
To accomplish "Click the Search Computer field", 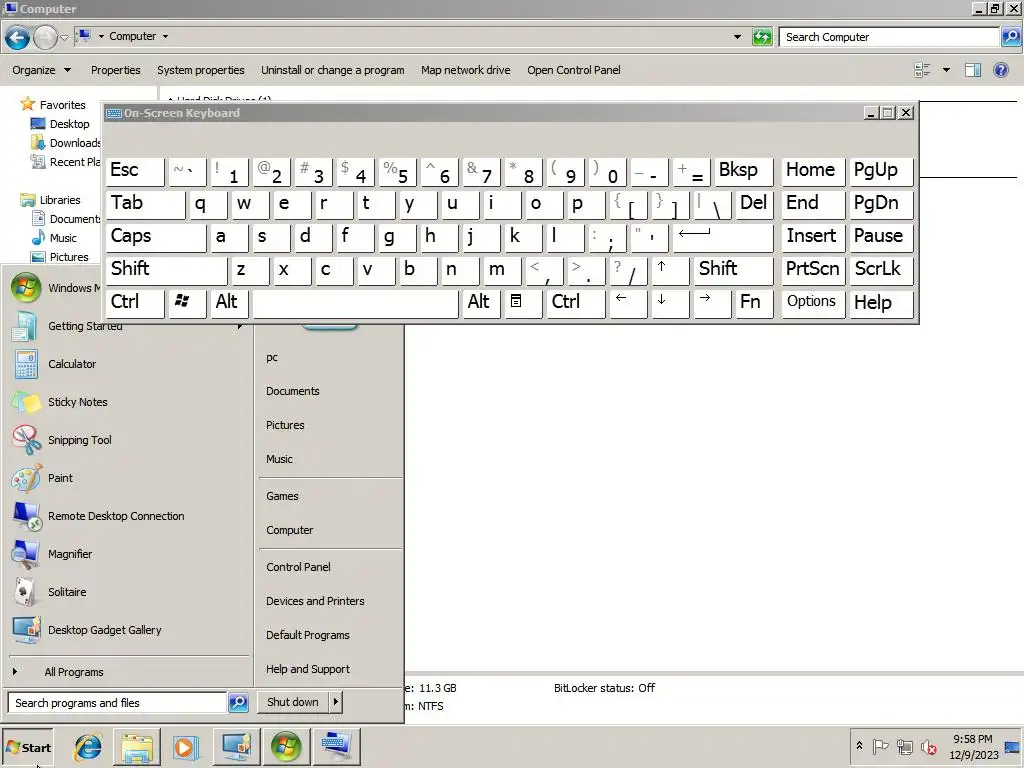I will [889, 37].
